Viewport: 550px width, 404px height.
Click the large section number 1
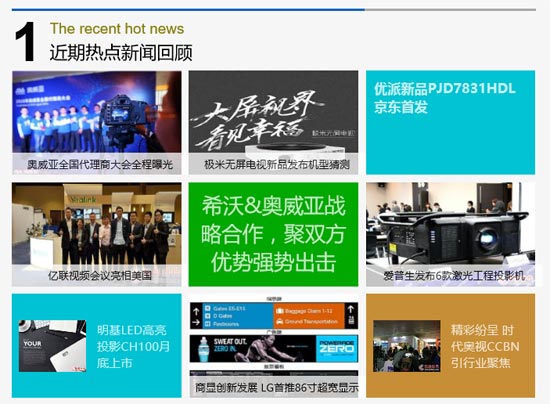pos(25,41)
